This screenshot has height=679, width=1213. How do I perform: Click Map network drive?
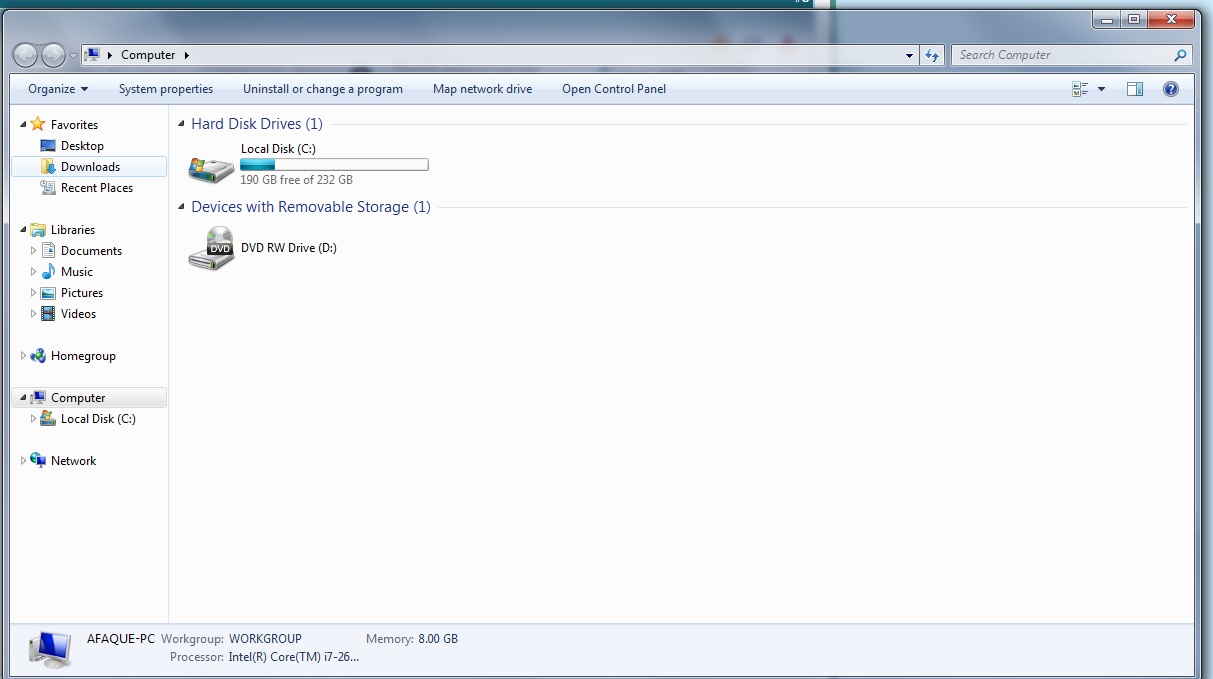(482, 89)
